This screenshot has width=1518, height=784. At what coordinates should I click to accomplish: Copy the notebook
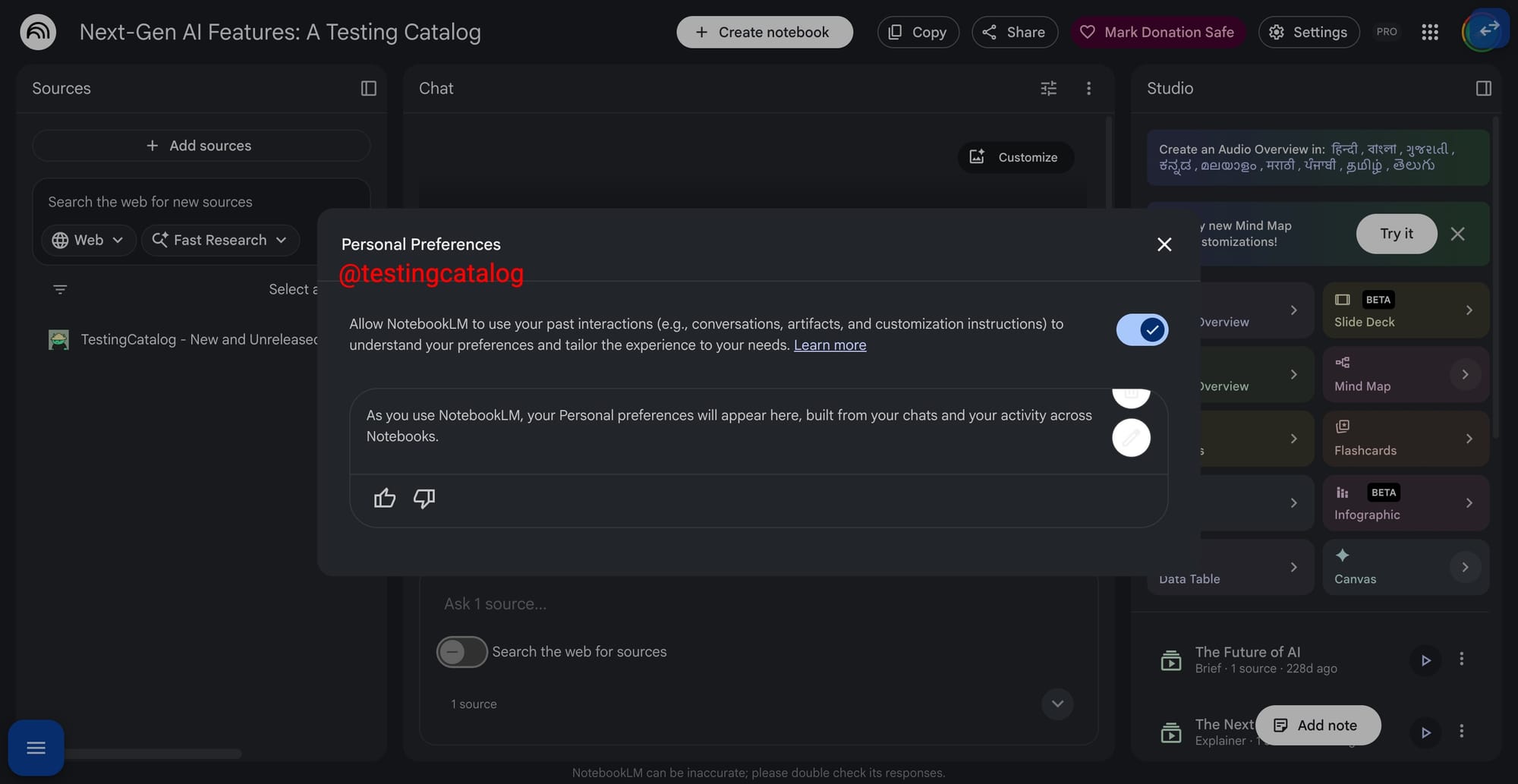click(918, 32)
